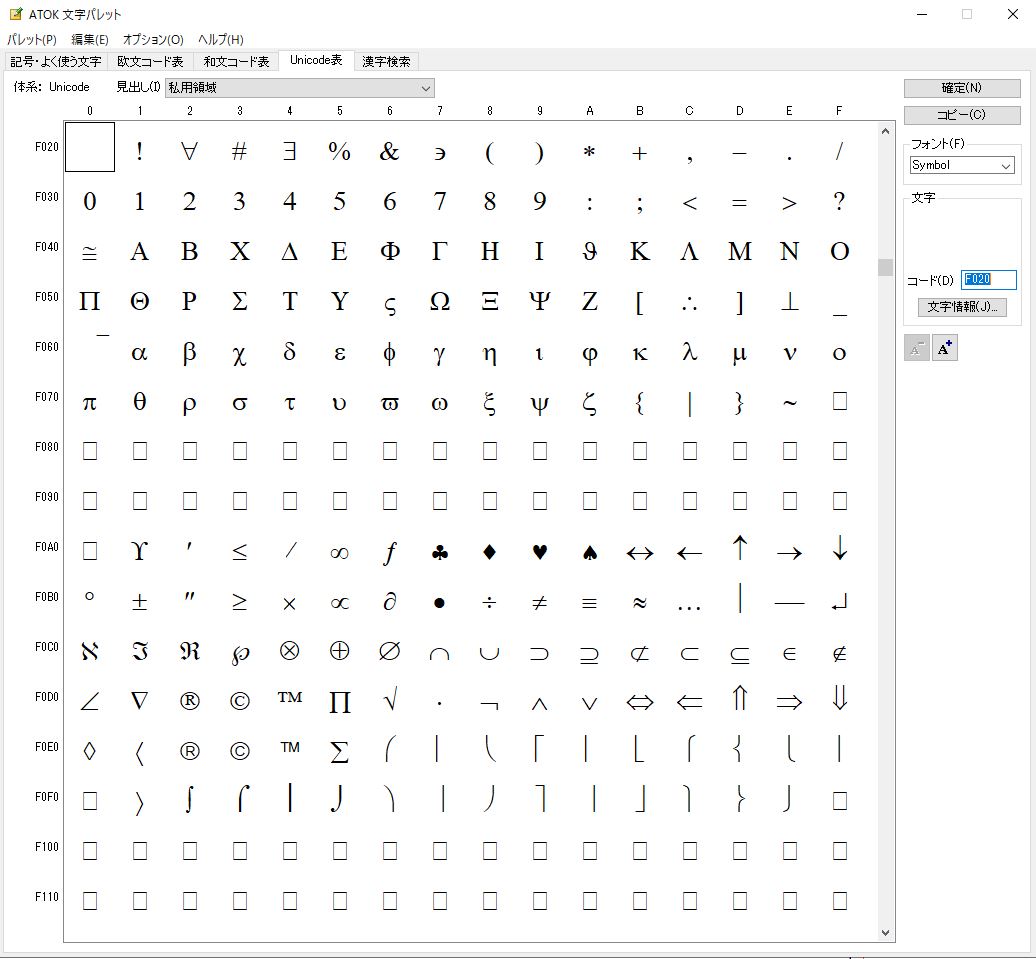Select the club suit symbol
1036x959 pixels.
pyautogui.click(x=439, y=552)
